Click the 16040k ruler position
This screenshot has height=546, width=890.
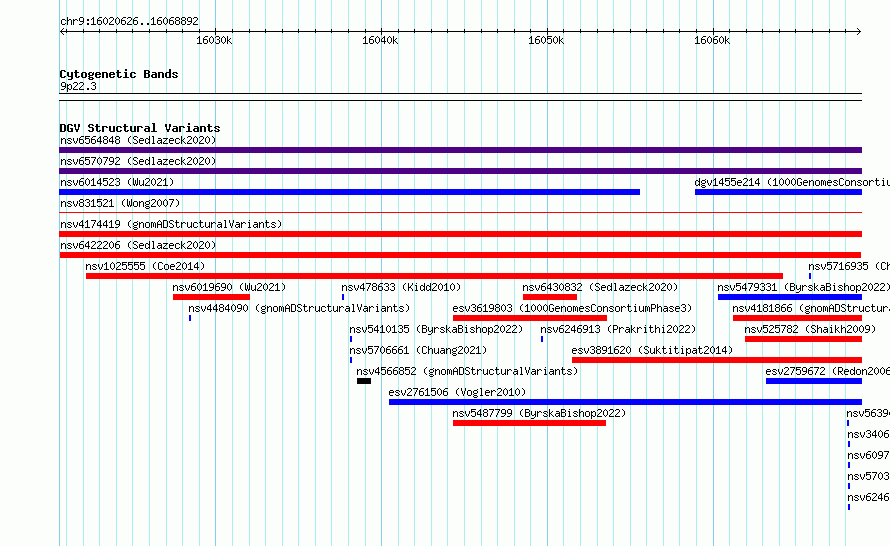click(380, 40)
